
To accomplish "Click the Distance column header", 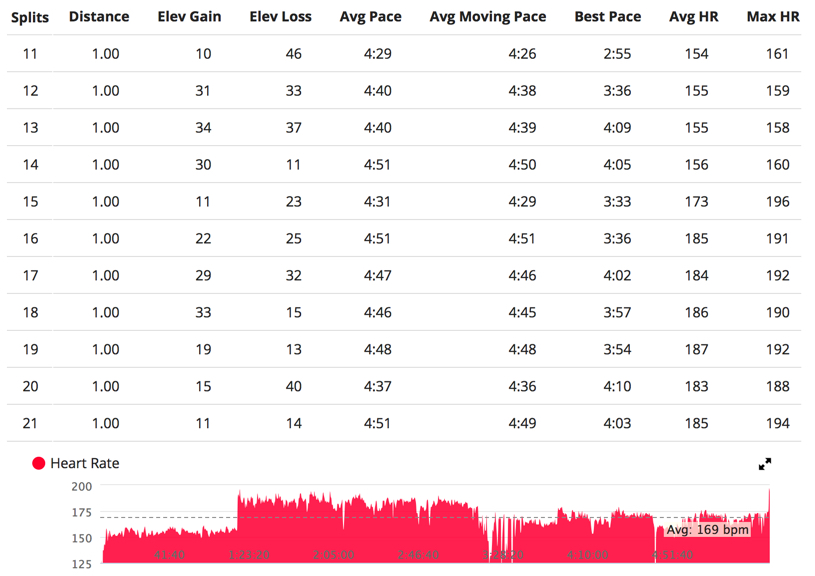I will pos(99,17).
